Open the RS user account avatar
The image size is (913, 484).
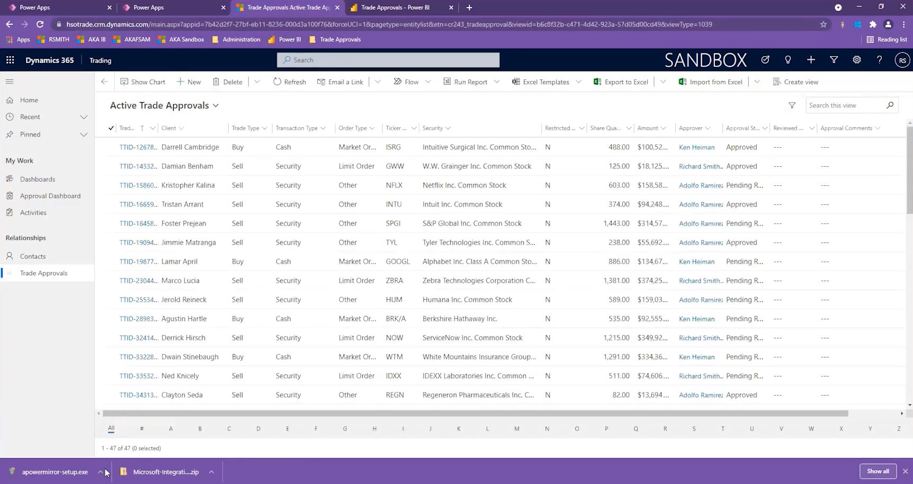point(902,60)
